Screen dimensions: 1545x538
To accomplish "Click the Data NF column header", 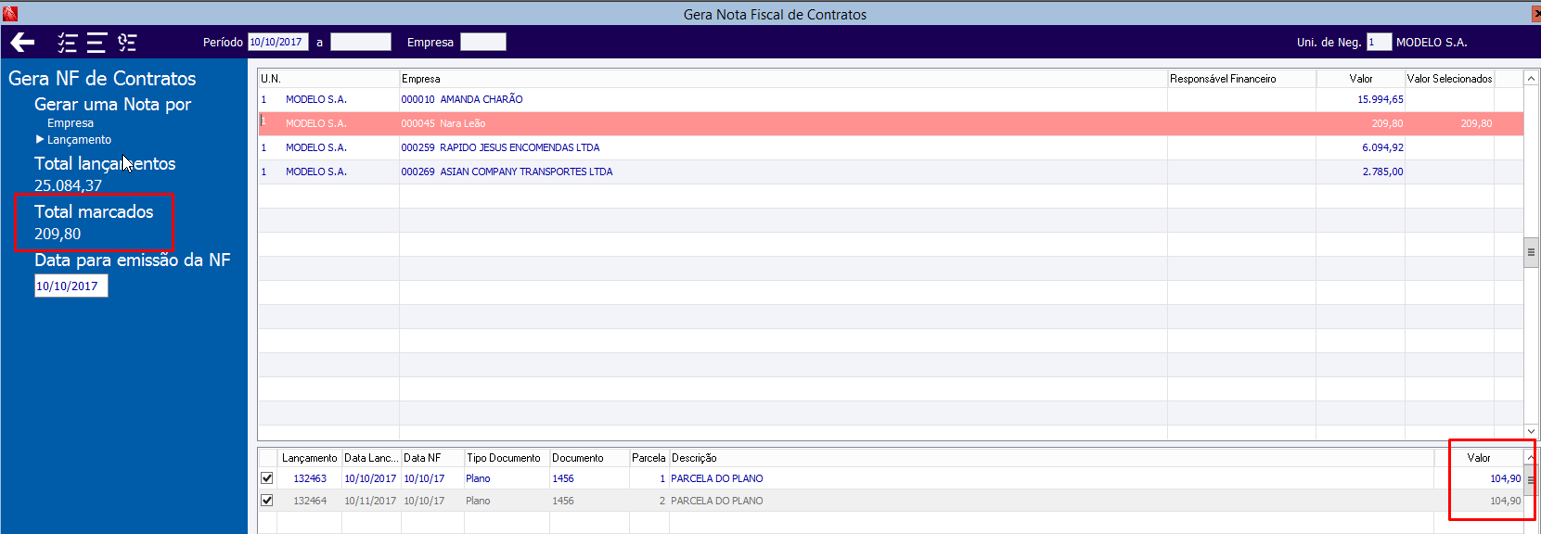I will pyautogui.click(x=432, y=457).
